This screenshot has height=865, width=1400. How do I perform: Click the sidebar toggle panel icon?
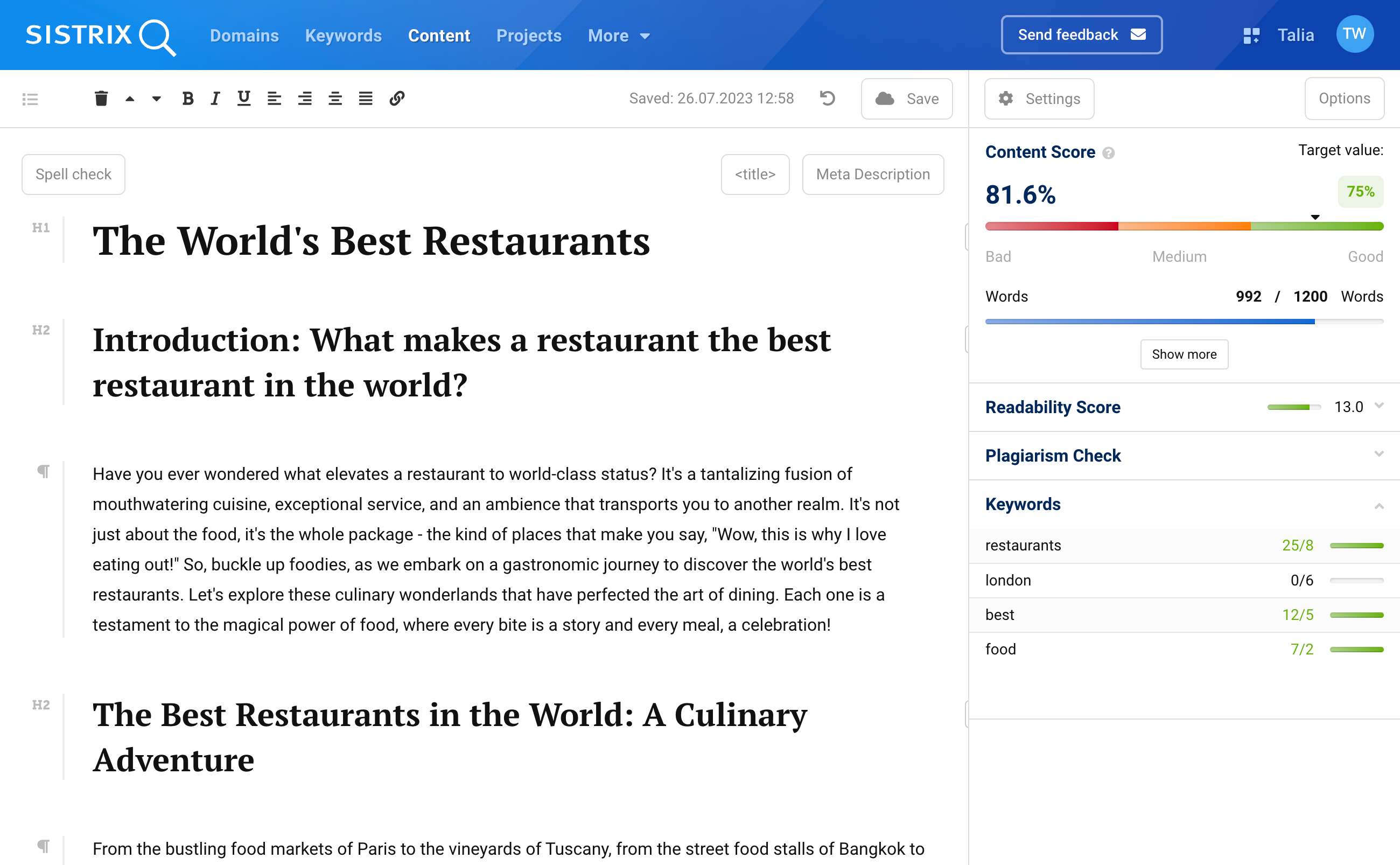pyautogui.click(x=30, y=99)
